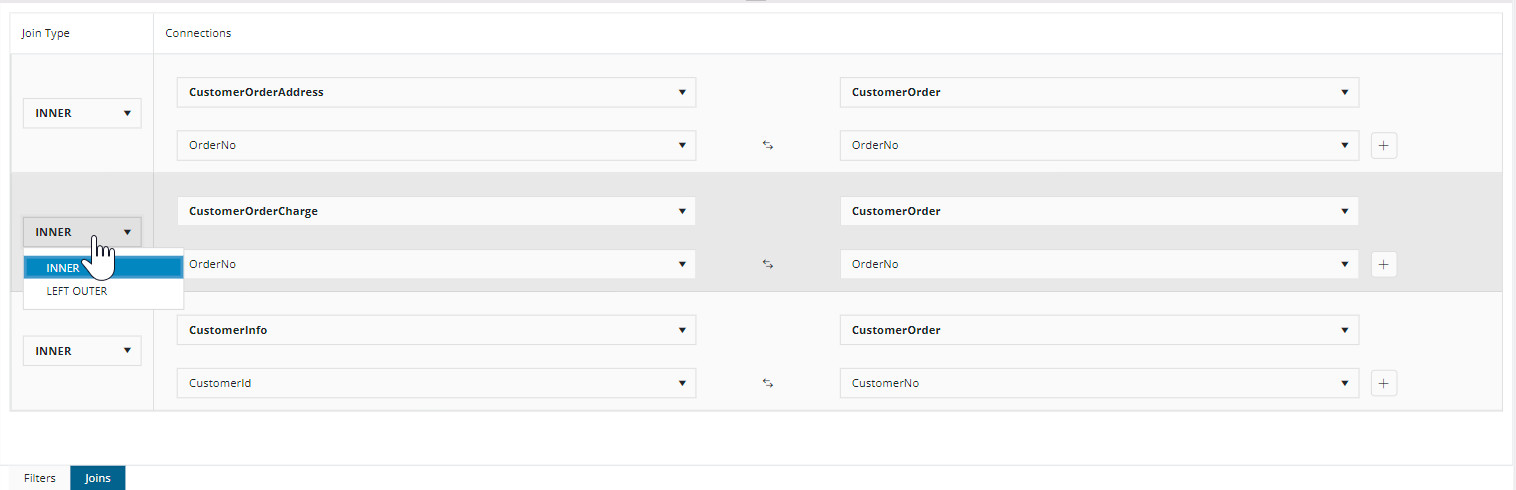
Task: Open join type dropdown for CustomerInfo row
Action: click(82, 352)
